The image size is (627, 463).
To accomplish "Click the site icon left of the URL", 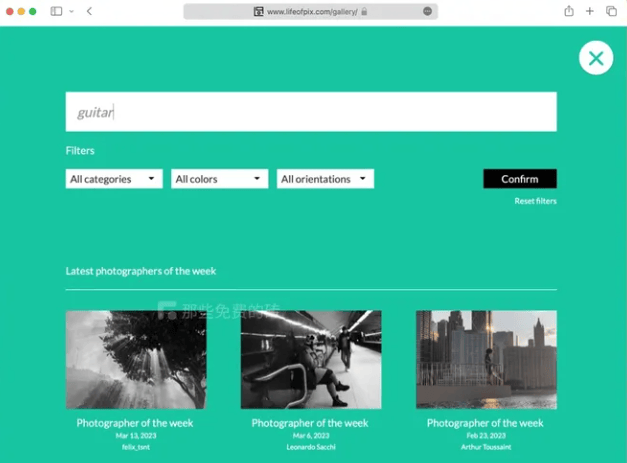I will (258, 11).
